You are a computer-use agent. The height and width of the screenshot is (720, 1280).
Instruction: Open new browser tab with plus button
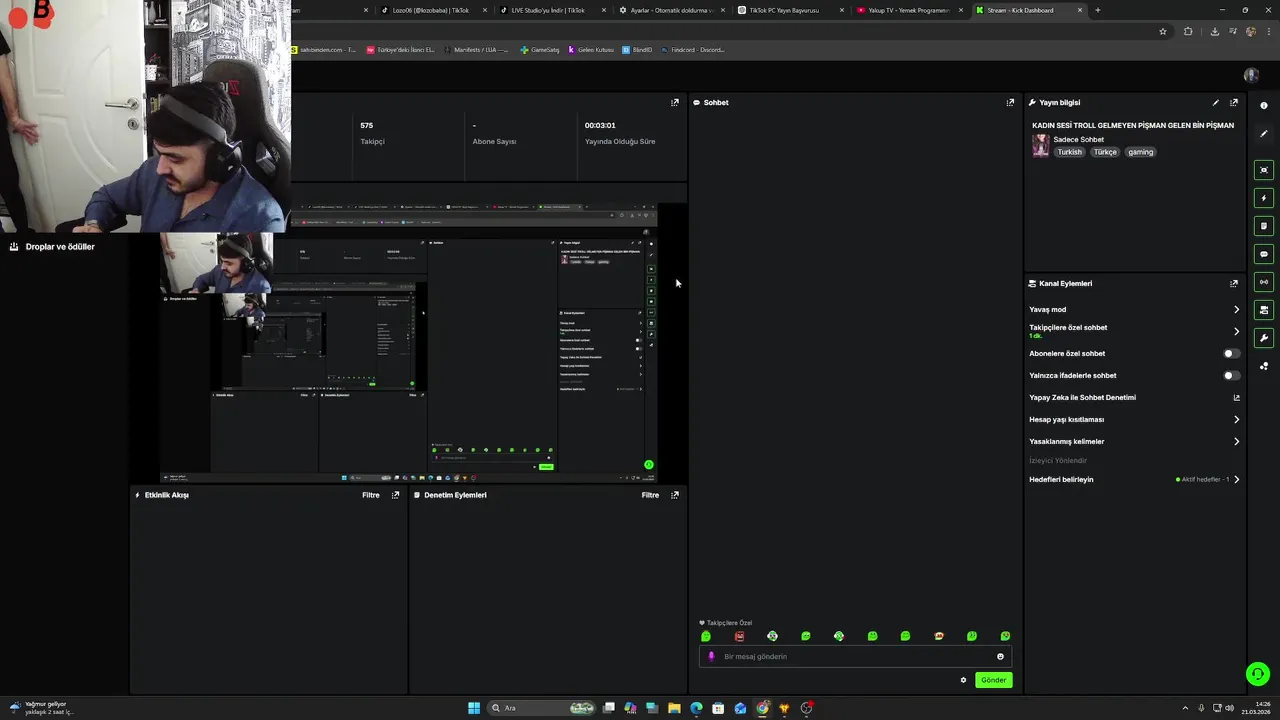(x=1098, y=10)
